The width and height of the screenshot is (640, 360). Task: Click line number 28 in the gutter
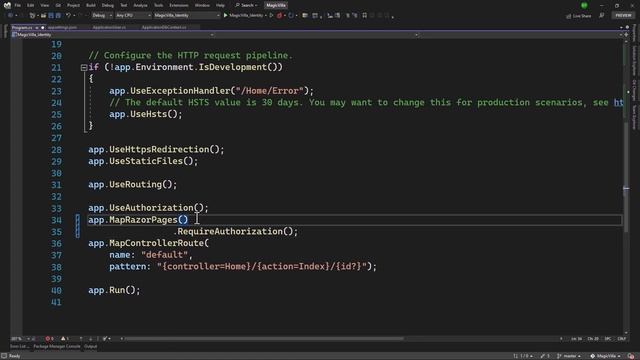click(56, 150)
